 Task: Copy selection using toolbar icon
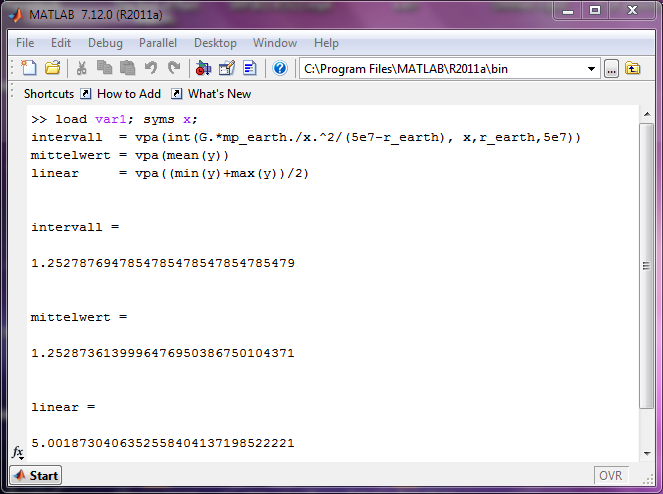point(104,68)
